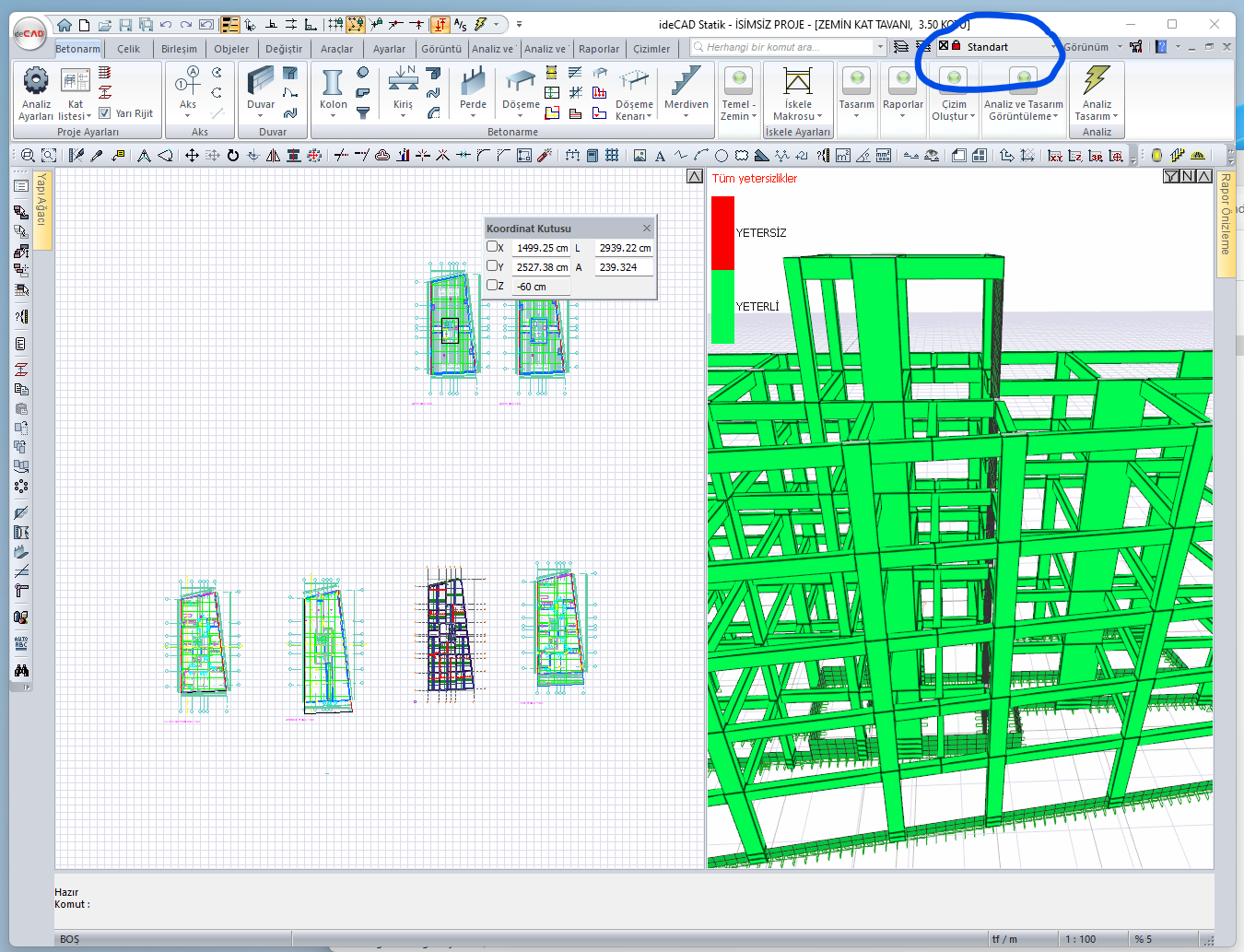Screen dimensions: 1244x952
Task: Click the save disk icon
Action: click(125, 25)
